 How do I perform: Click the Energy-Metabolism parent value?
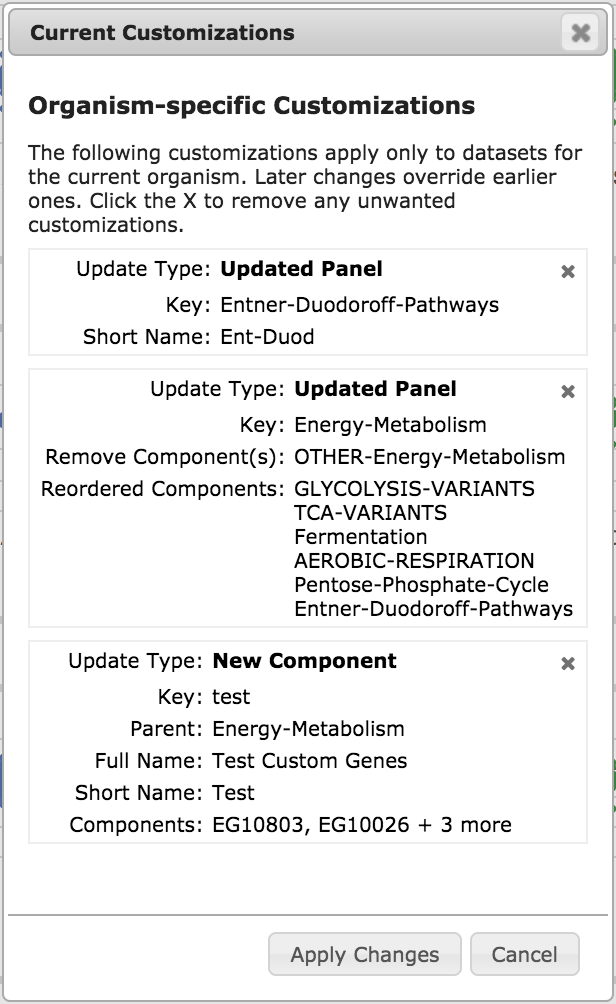[308, 729]
